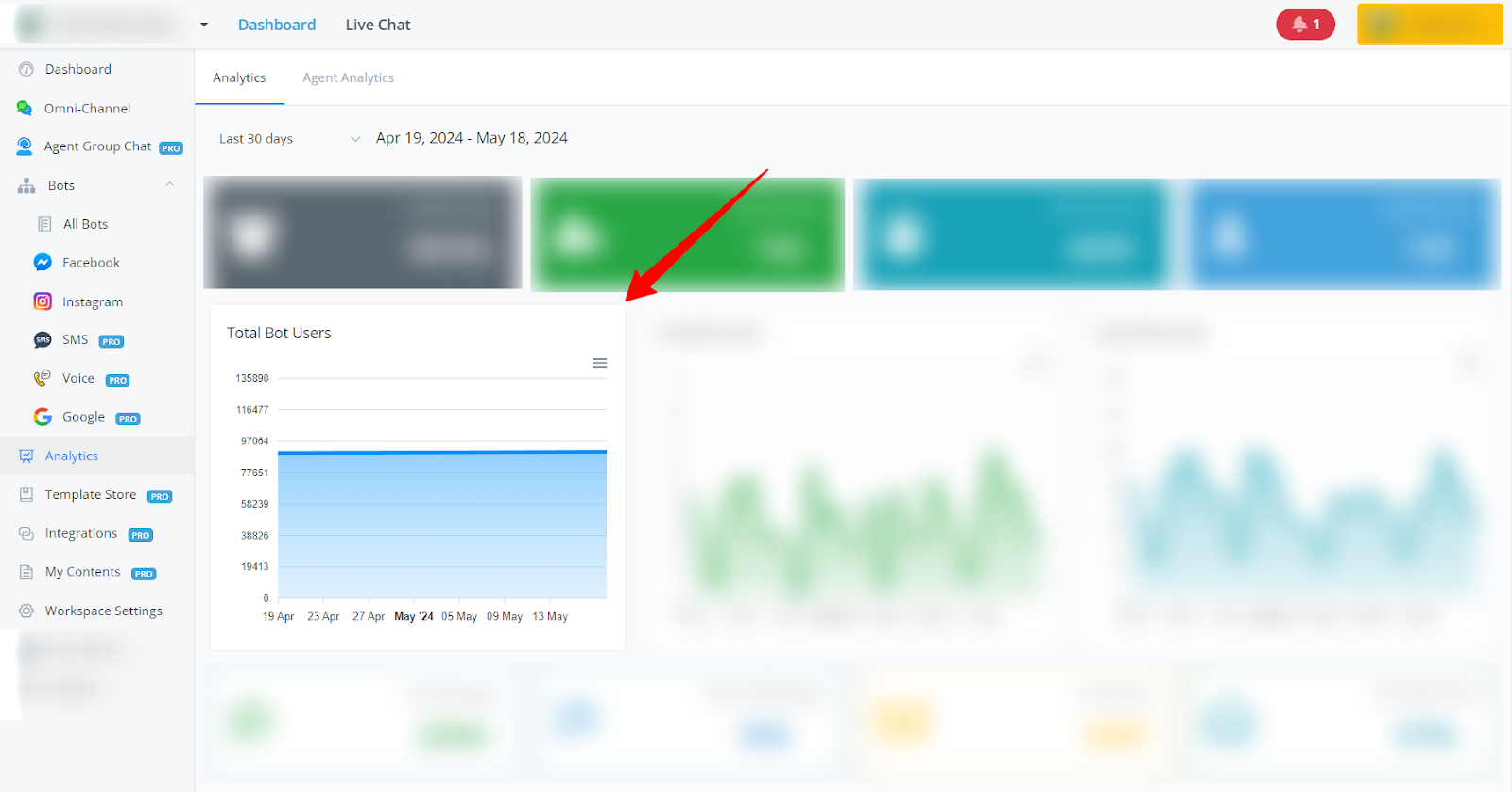Click the Voice phone icon
This screenshot has height=792, width=1512.
43,378
